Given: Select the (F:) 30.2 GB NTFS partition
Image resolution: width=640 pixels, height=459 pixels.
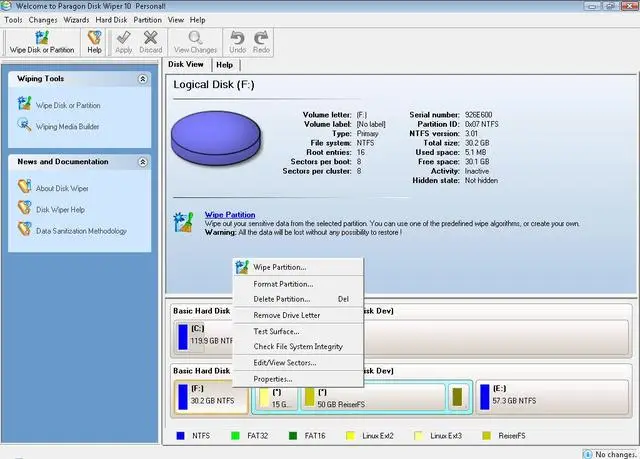Looking at the screenshot, I should point(211,397).
